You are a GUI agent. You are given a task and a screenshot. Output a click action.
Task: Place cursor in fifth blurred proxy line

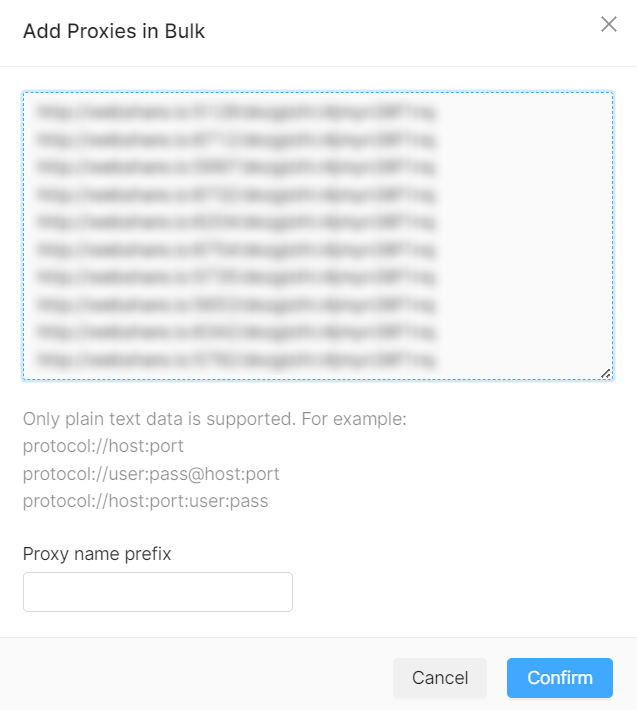(x=236, y=222)
